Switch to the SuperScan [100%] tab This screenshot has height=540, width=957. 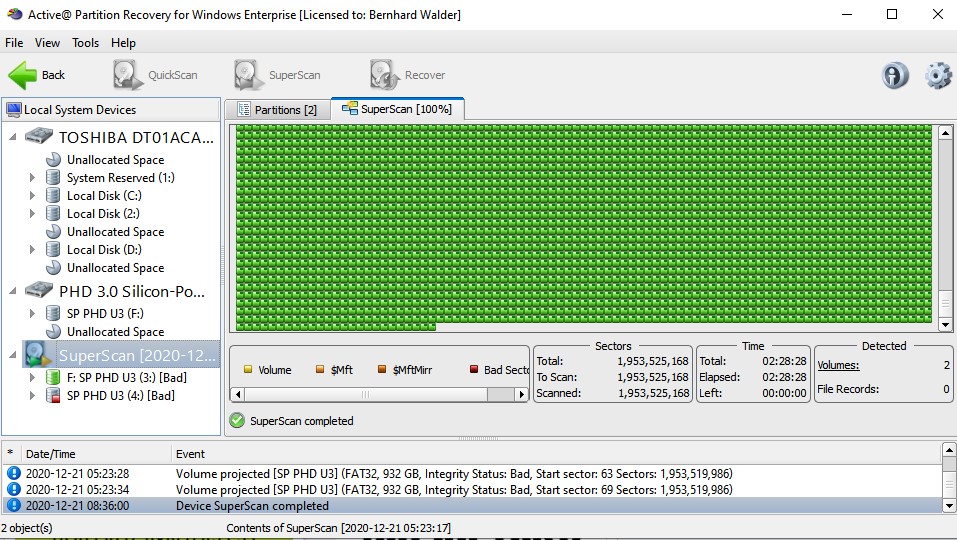(x=397, y=109)
